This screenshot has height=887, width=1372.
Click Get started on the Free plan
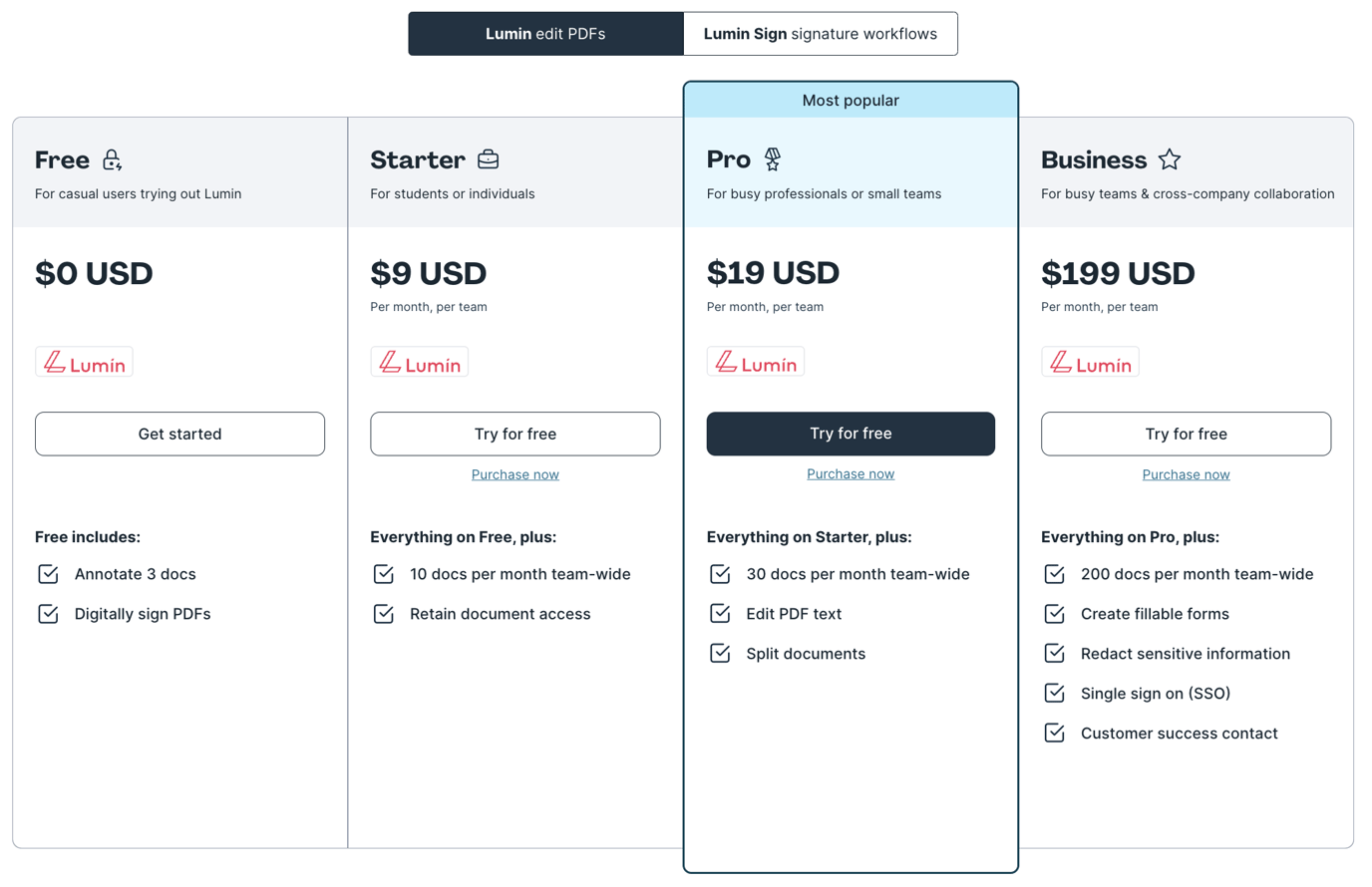coord(179,434)
